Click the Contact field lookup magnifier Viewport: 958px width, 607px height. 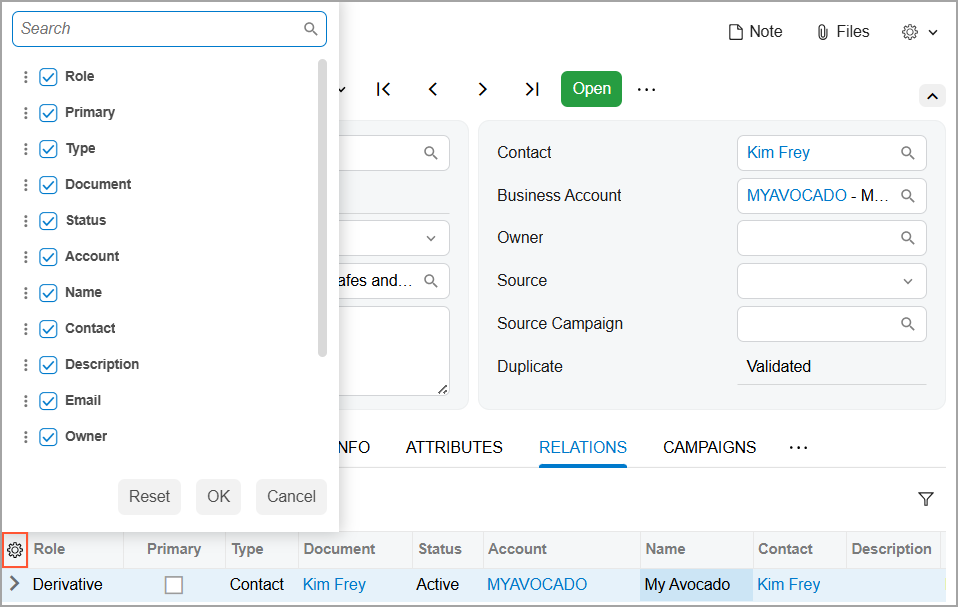(x=907, y=153)
